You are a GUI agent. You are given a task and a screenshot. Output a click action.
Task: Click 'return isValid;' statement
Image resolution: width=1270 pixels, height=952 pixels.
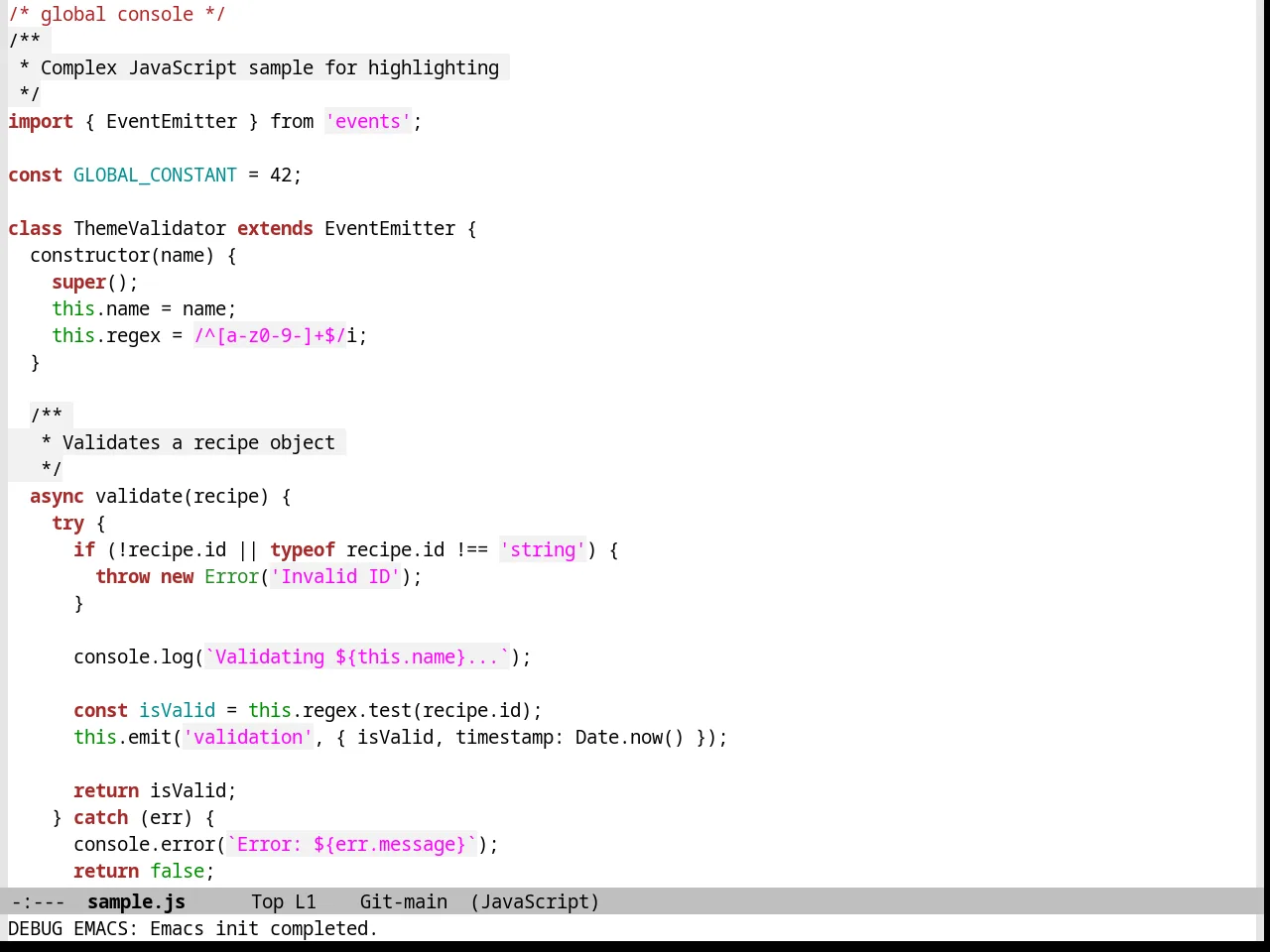tap(155, 790)
